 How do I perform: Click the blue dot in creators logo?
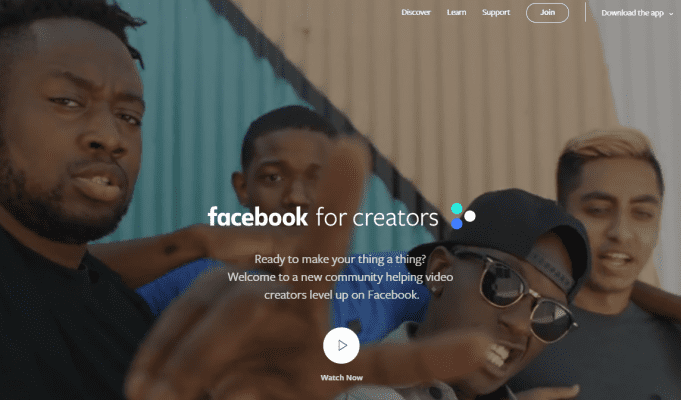click(x=456, y=223)
